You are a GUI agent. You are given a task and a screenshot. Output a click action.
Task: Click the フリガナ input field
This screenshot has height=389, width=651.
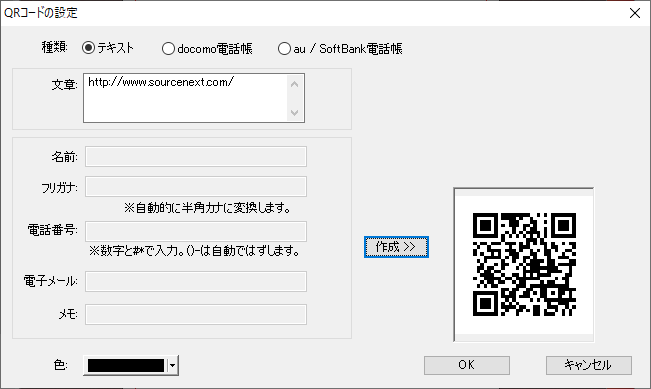[196, 186]
